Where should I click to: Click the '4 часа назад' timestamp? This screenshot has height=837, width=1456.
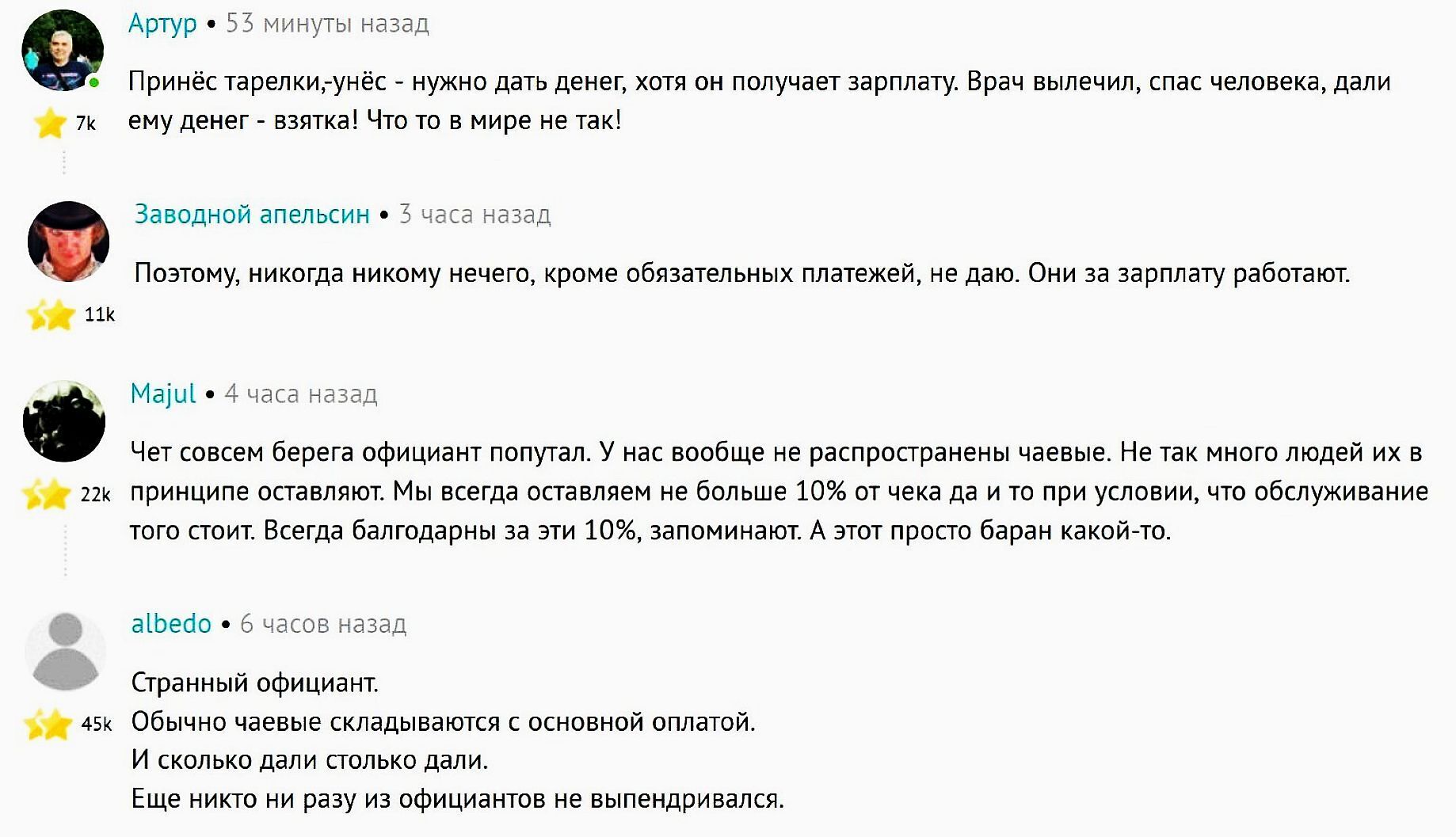point(300,394)
